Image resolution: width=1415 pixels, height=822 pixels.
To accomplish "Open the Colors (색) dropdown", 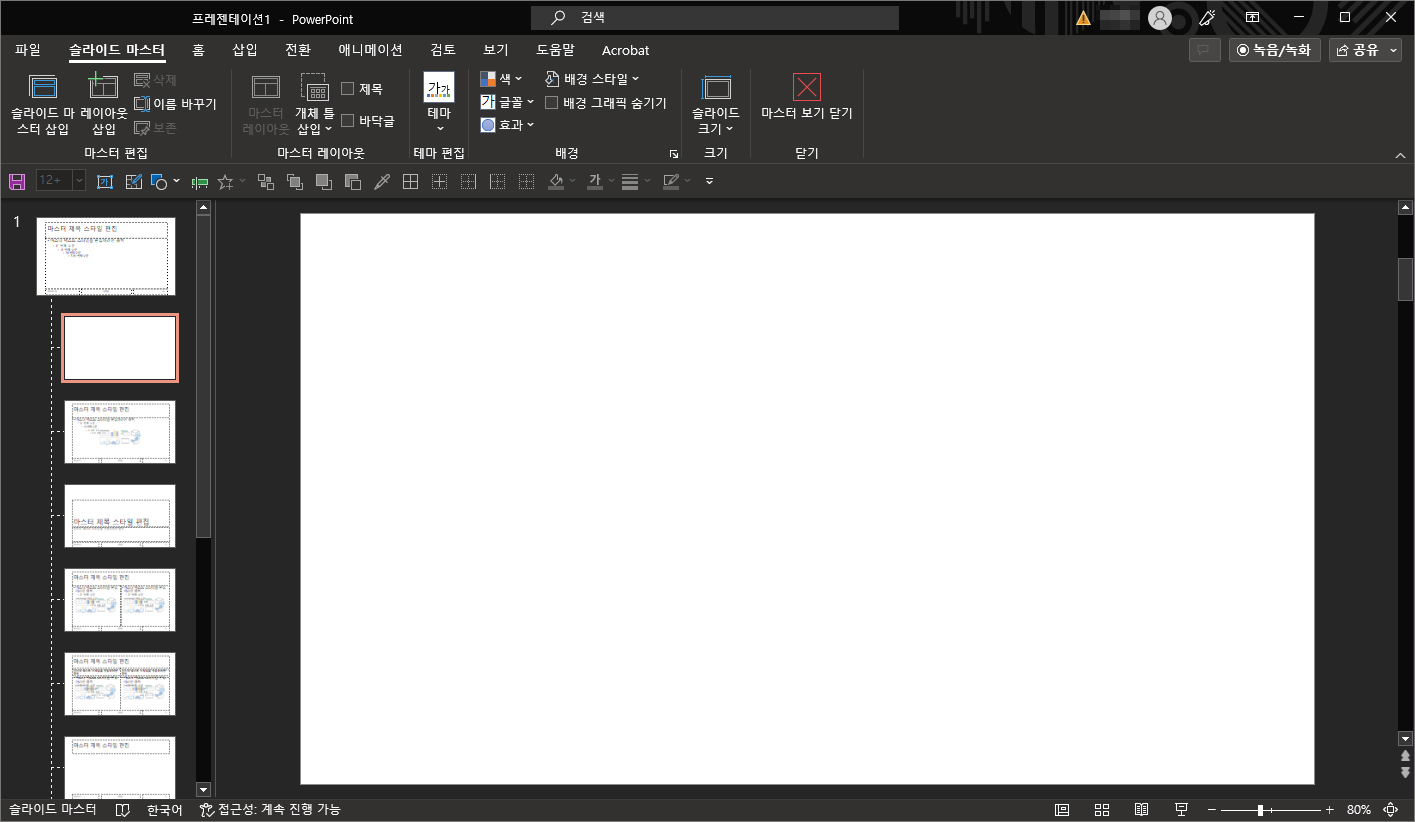I will (501, 78).
